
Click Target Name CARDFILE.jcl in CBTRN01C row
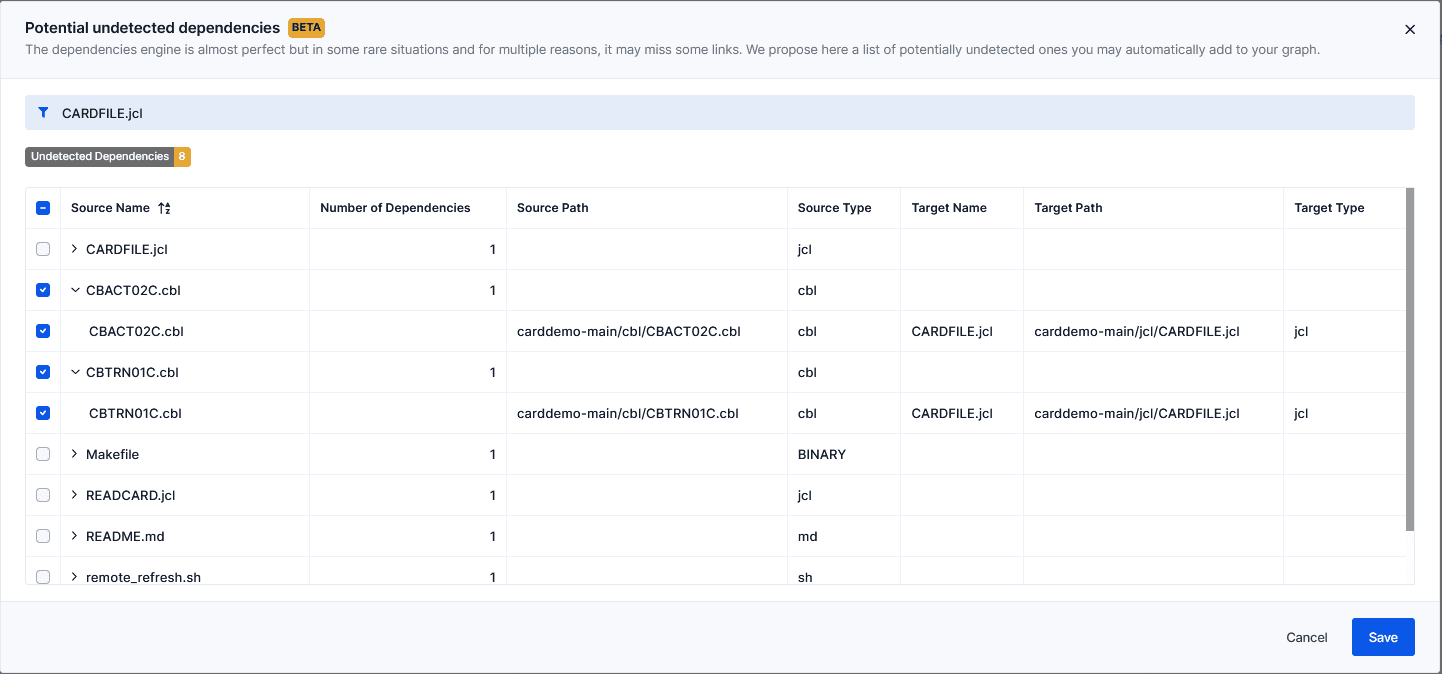[x=952, y=413]
